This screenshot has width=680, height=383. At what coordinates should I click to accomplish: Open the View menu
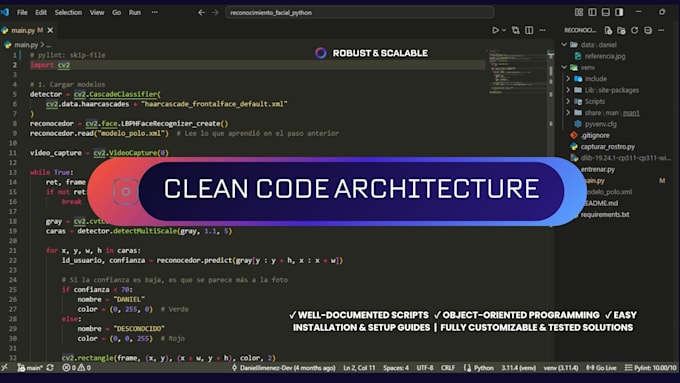pyautogui.click(x=97, y=12)
